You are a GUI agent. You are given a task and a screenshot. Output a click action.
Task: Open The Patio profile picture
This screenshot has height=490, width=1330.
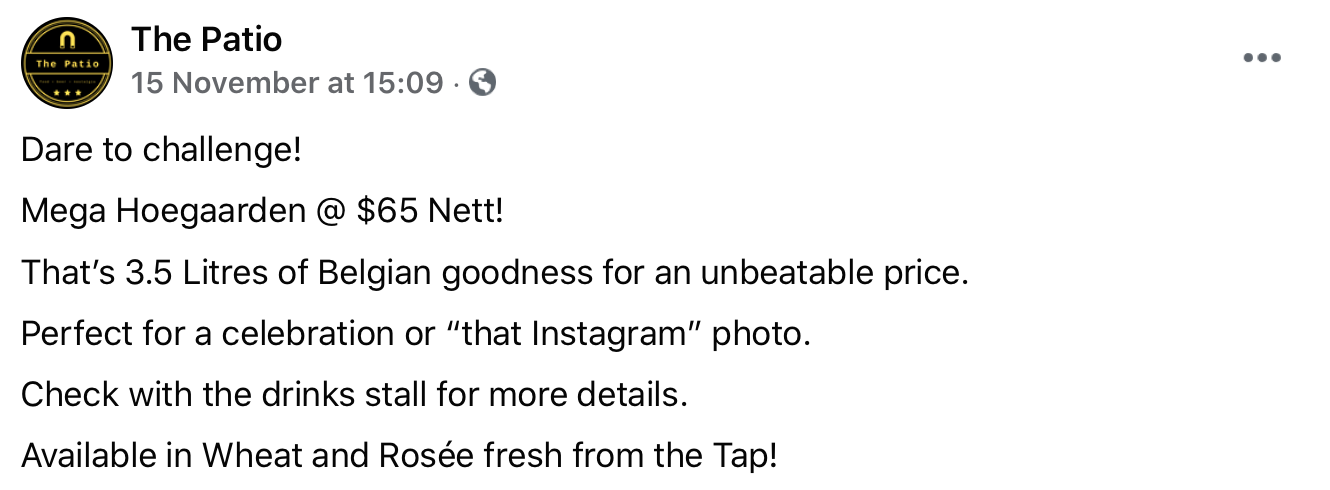pyautogui.click(x=65, y=62)
